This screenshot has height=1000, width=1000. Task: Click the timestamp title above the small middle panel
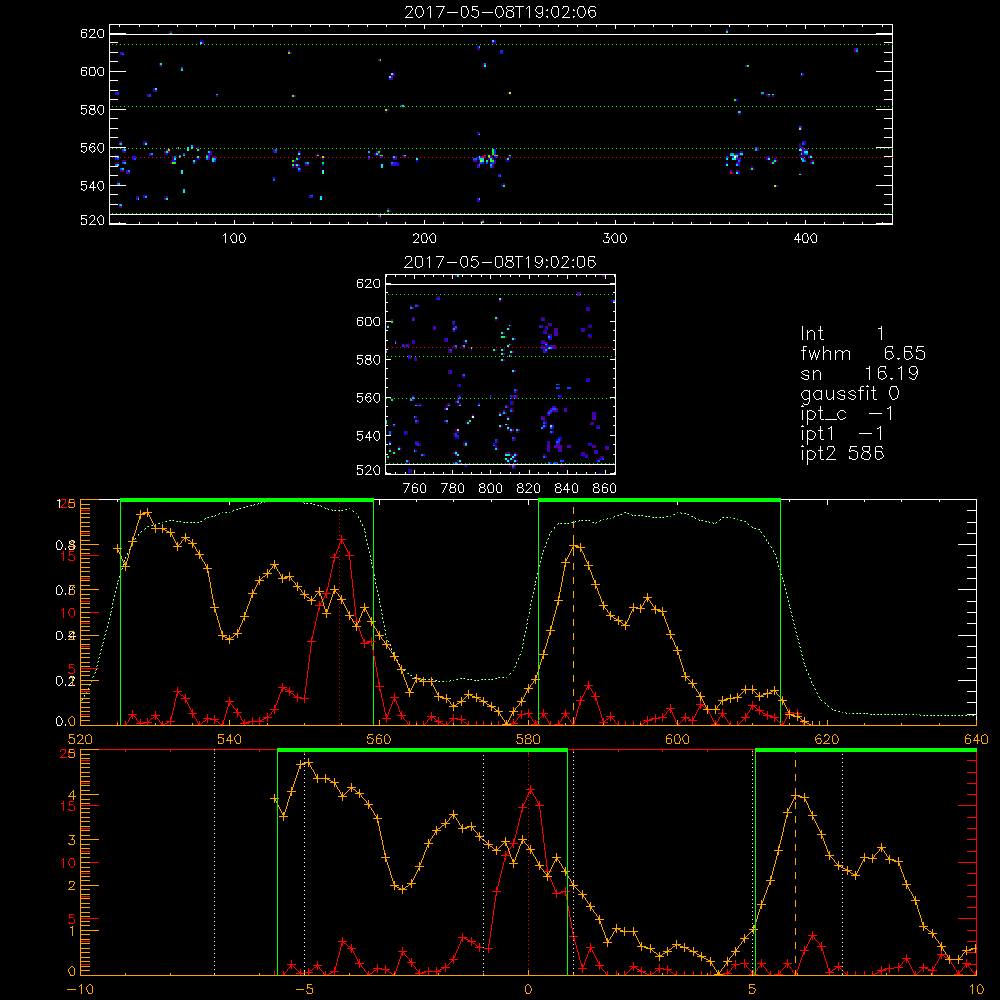coord(501,262)
